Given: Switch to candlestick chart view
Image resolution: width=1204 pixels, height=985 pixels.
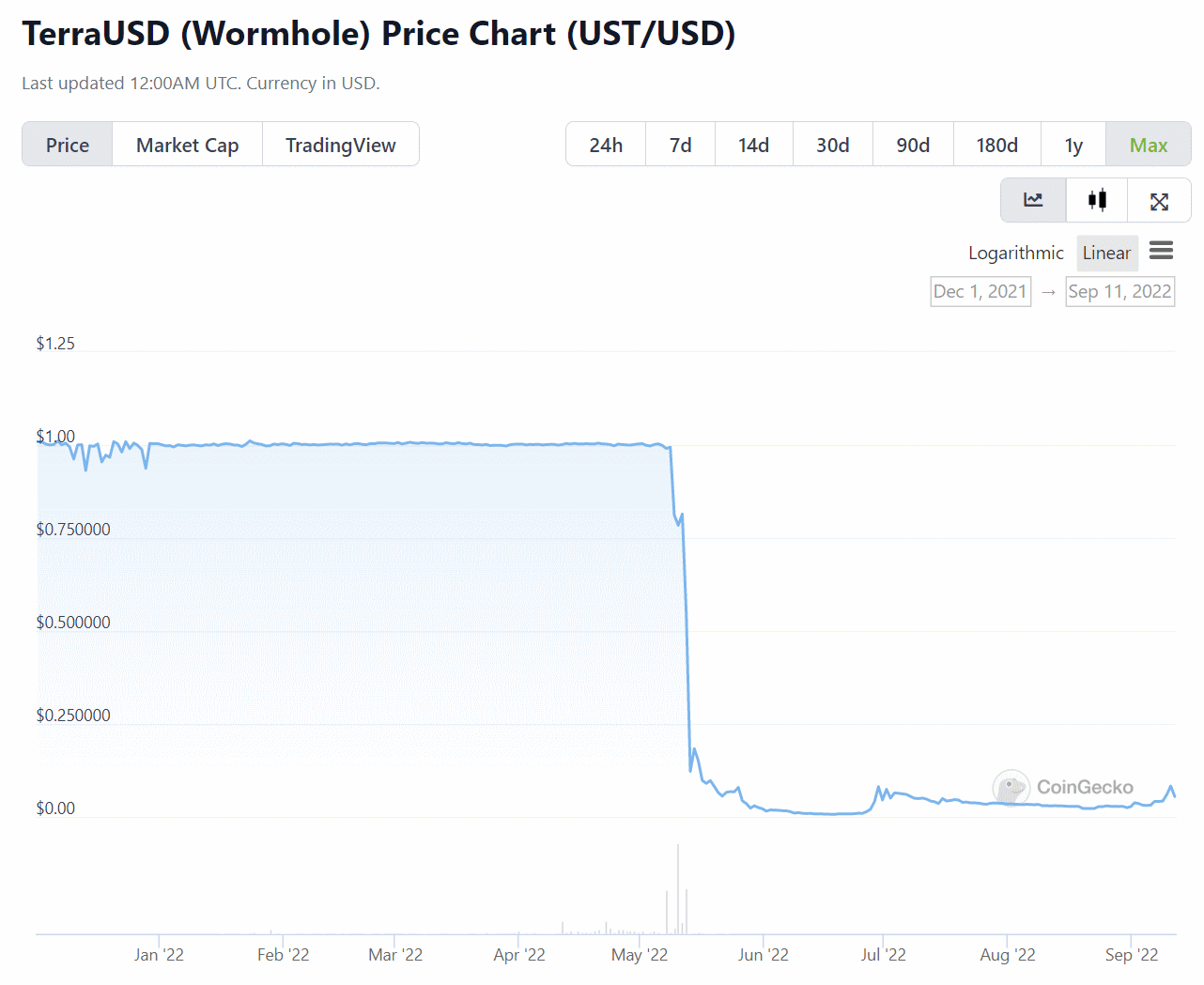Looking at the screenshot, I should [1096, 200].
